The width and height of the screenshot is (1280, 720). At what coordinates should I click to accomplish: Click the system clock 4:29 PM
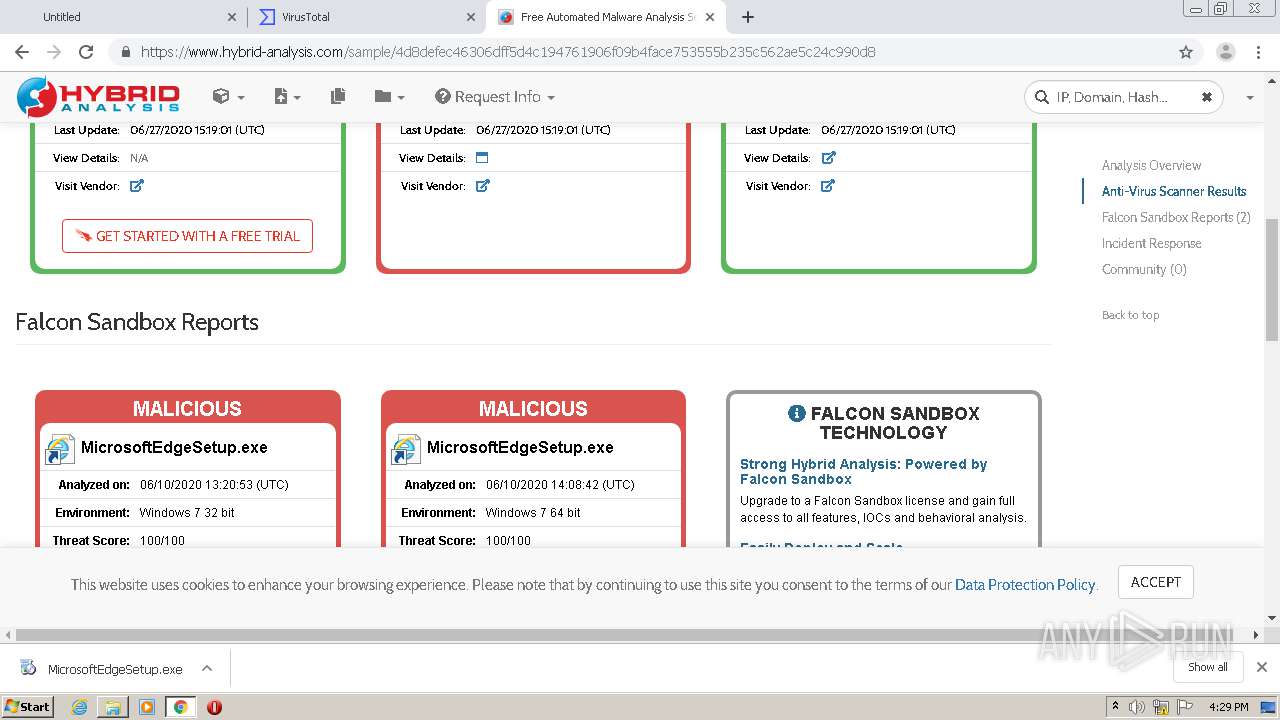pyautogui.click(x=1228, y=707)
